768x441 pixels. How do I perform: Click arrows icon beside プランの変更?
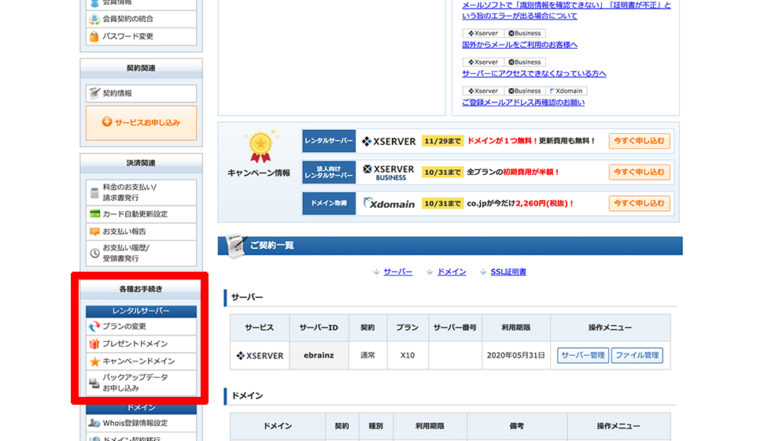pyautogui.click(x=95, y=326)
